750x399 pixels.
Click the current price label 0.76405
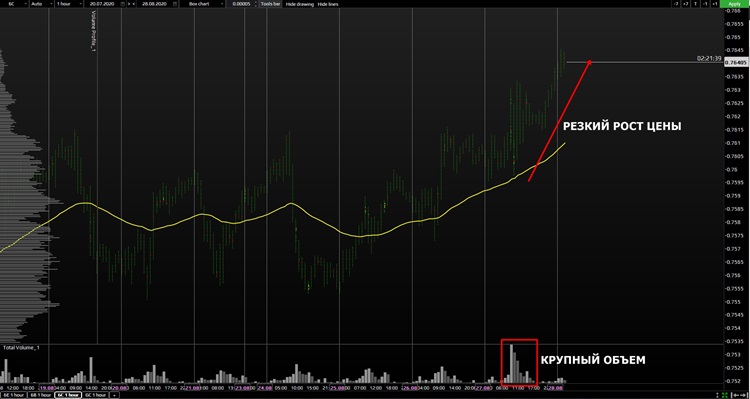(x=736, y=63)
